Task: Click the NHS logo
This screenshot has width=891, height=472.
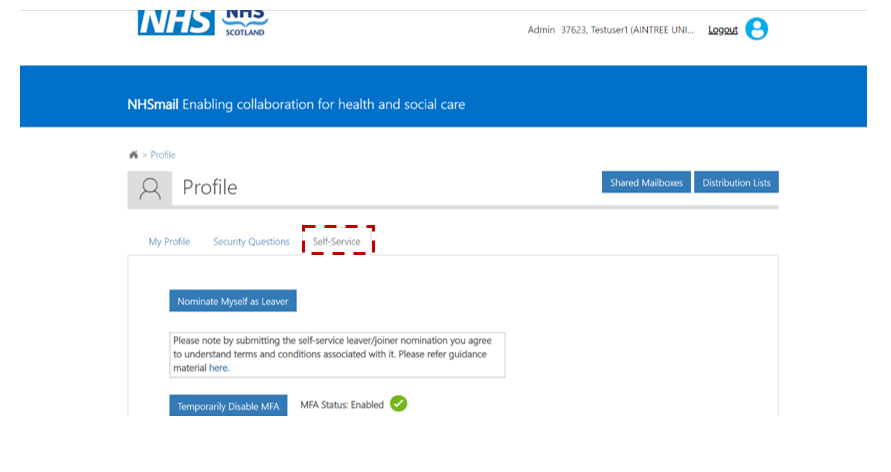Action: (176, 23)
